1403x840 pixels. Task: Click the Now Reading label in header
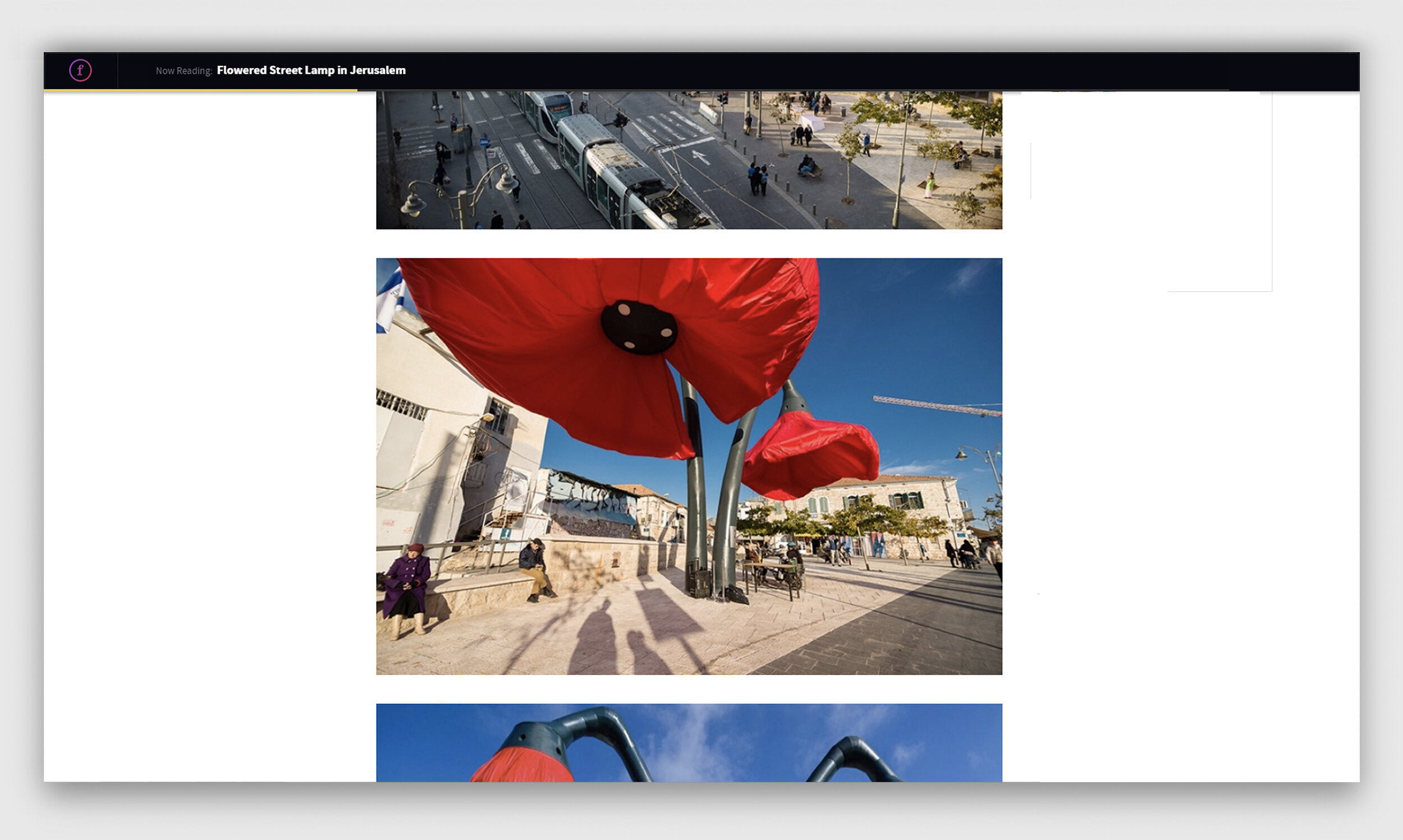pyautogui.click(x=184, y=71)
